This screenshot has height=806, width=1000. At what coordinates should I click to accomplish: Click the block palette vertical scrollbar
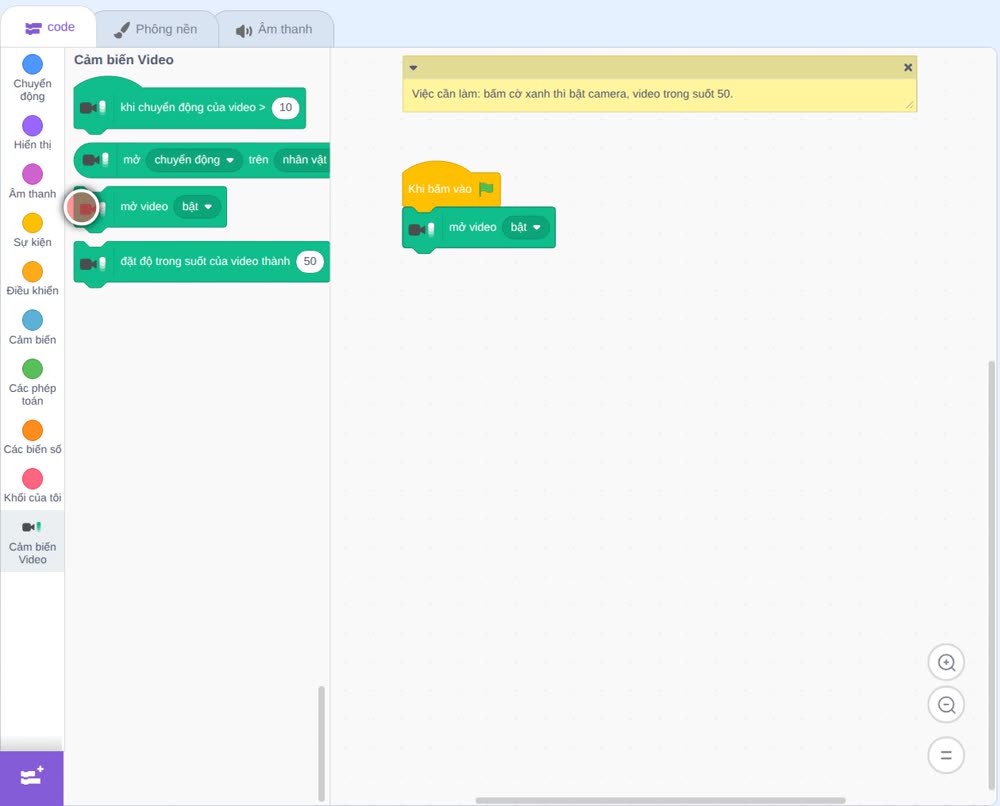tap(321, 743)
